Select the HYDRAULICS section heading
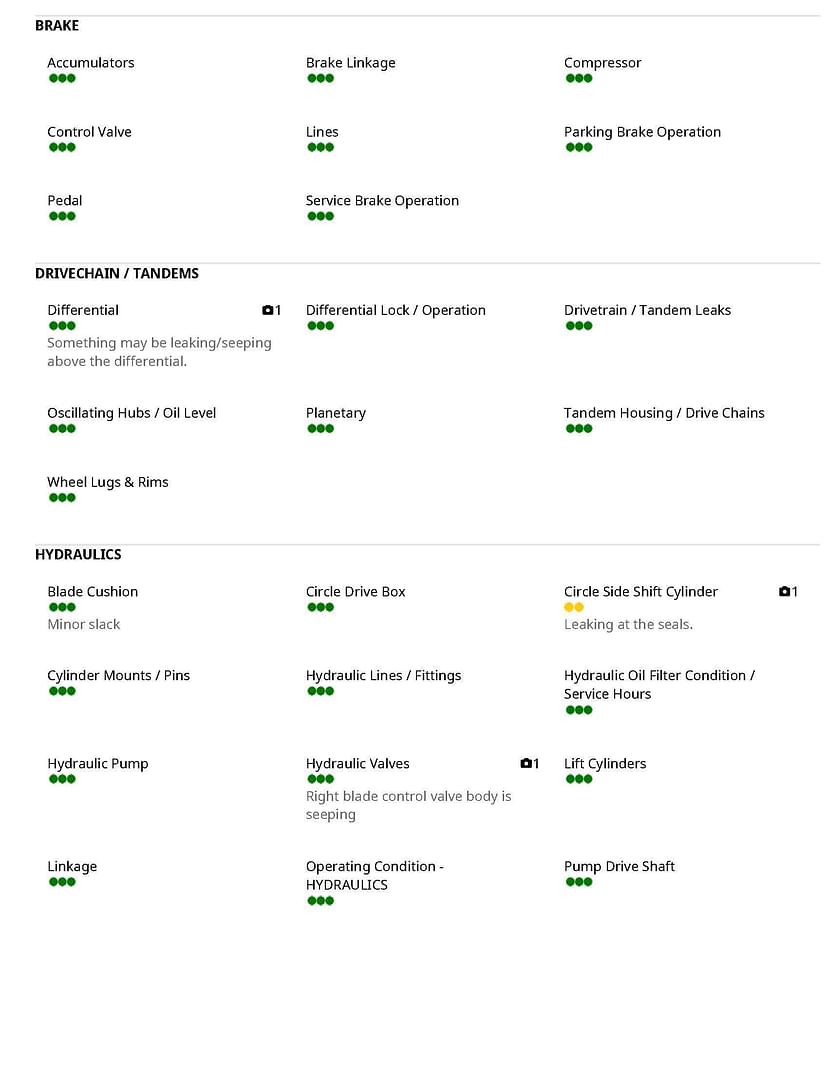This screenshot has width=828, height=1072. pos(78,554)
